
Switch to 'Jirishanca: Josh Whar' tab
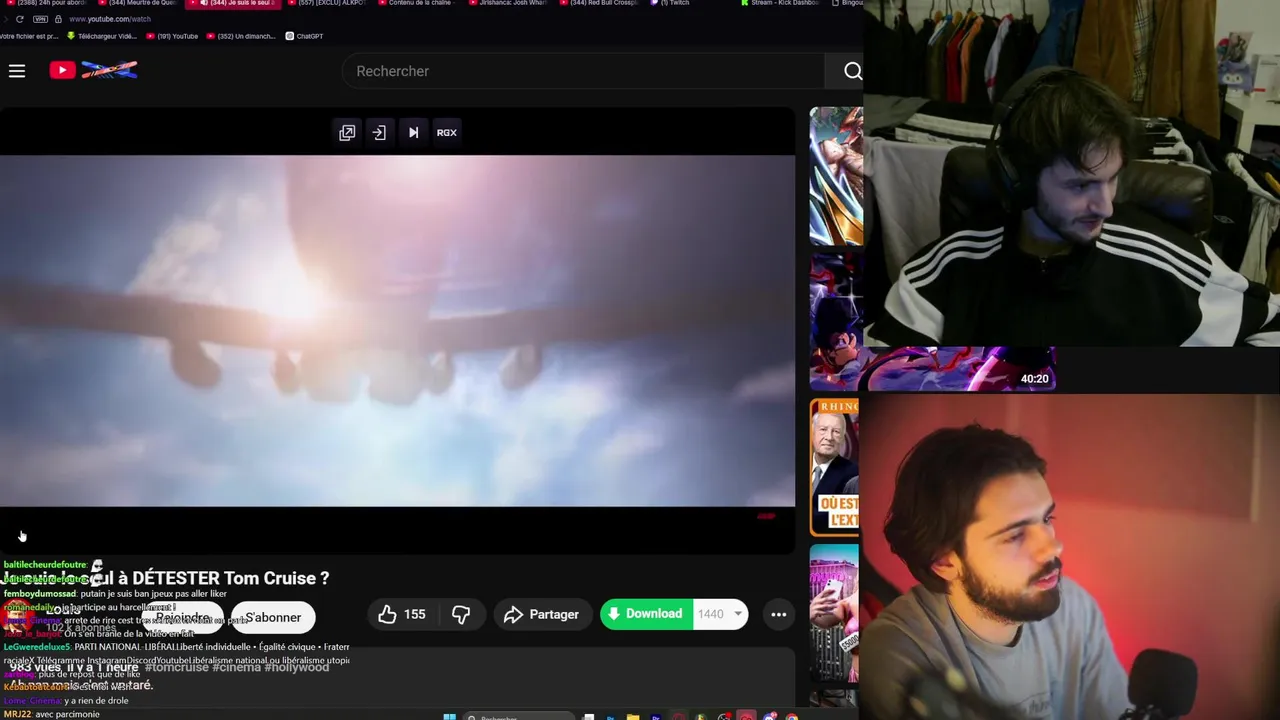pos(510,3)
